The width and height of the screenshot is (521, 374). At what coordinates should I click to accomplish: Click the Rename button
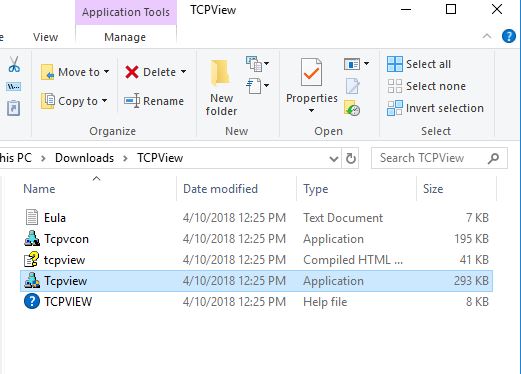point(154,101)
